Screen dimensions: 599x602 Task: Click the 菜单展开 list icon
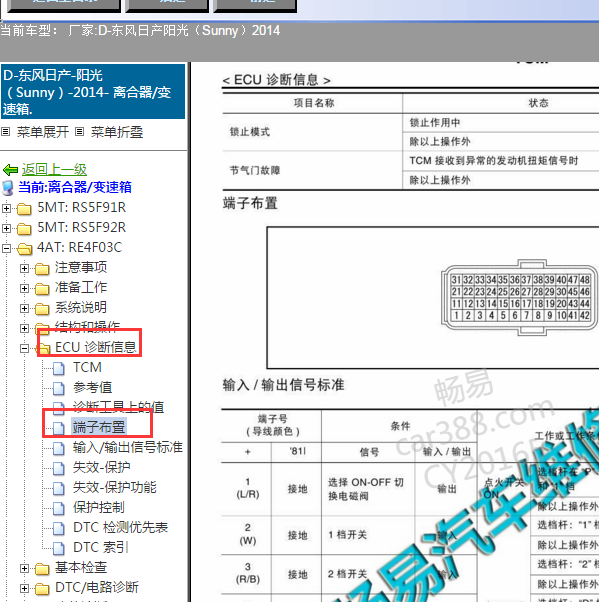coord(5,132)
